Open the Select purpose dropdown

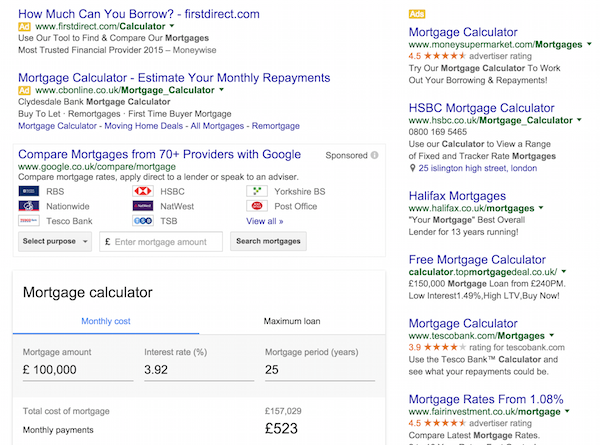55,241
